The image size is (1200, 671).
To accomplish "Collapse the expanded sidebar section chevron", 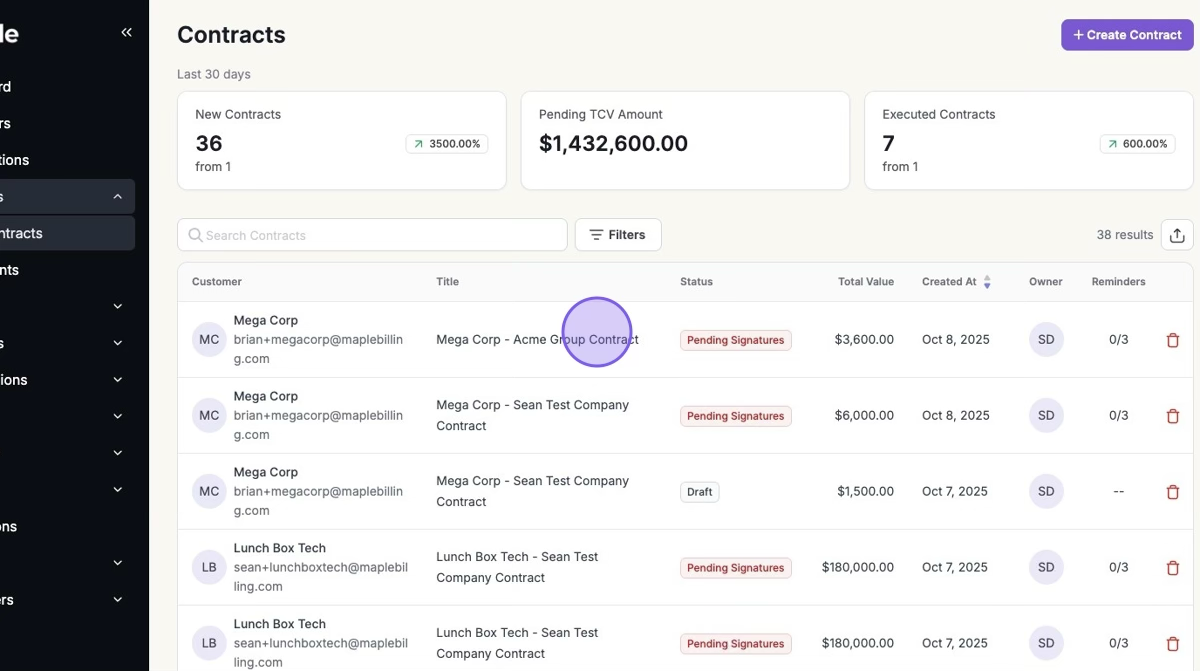I will coord(117,197).
